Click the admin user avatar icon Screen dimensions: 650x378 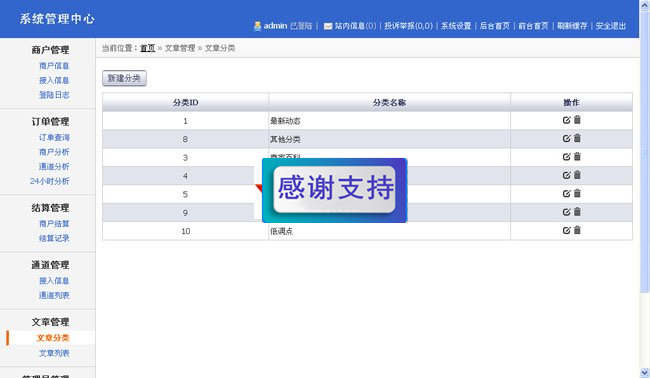(257, 26)
